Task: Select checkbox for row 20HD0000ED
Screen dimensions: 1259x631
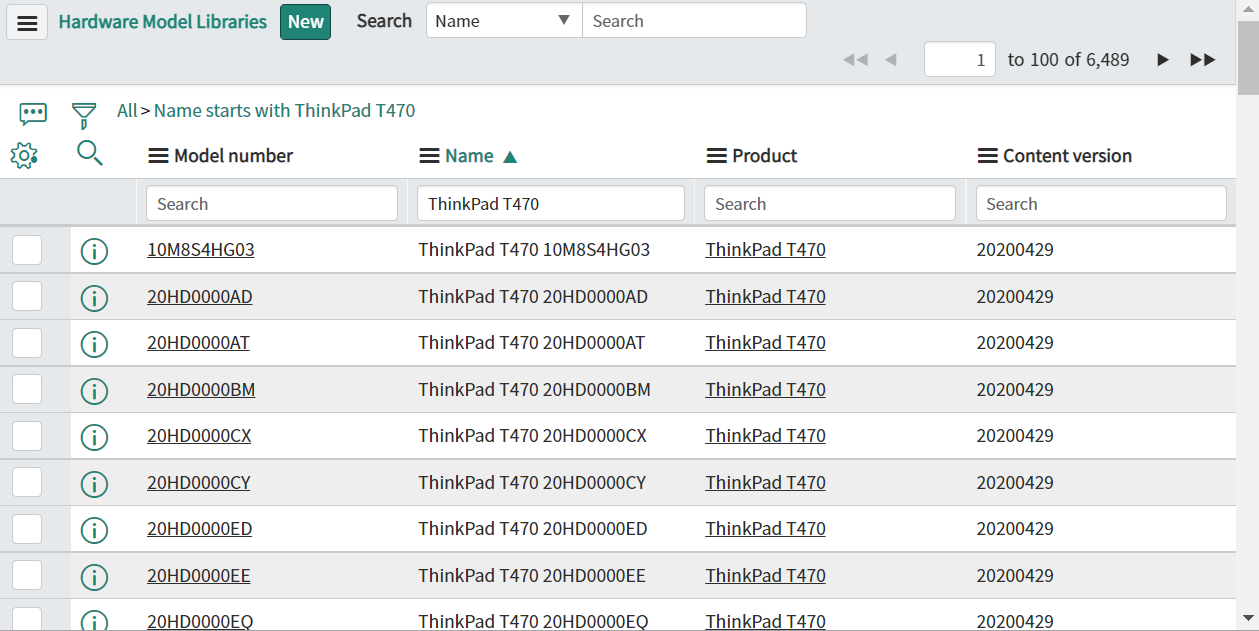Action: point(27,529)
